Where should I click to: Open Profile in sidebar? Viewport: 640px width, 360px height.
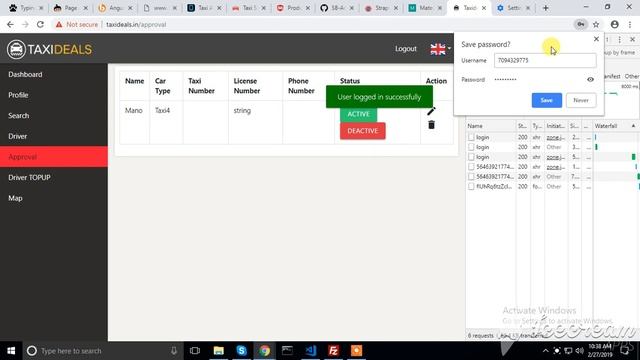(x=54, y=95)
